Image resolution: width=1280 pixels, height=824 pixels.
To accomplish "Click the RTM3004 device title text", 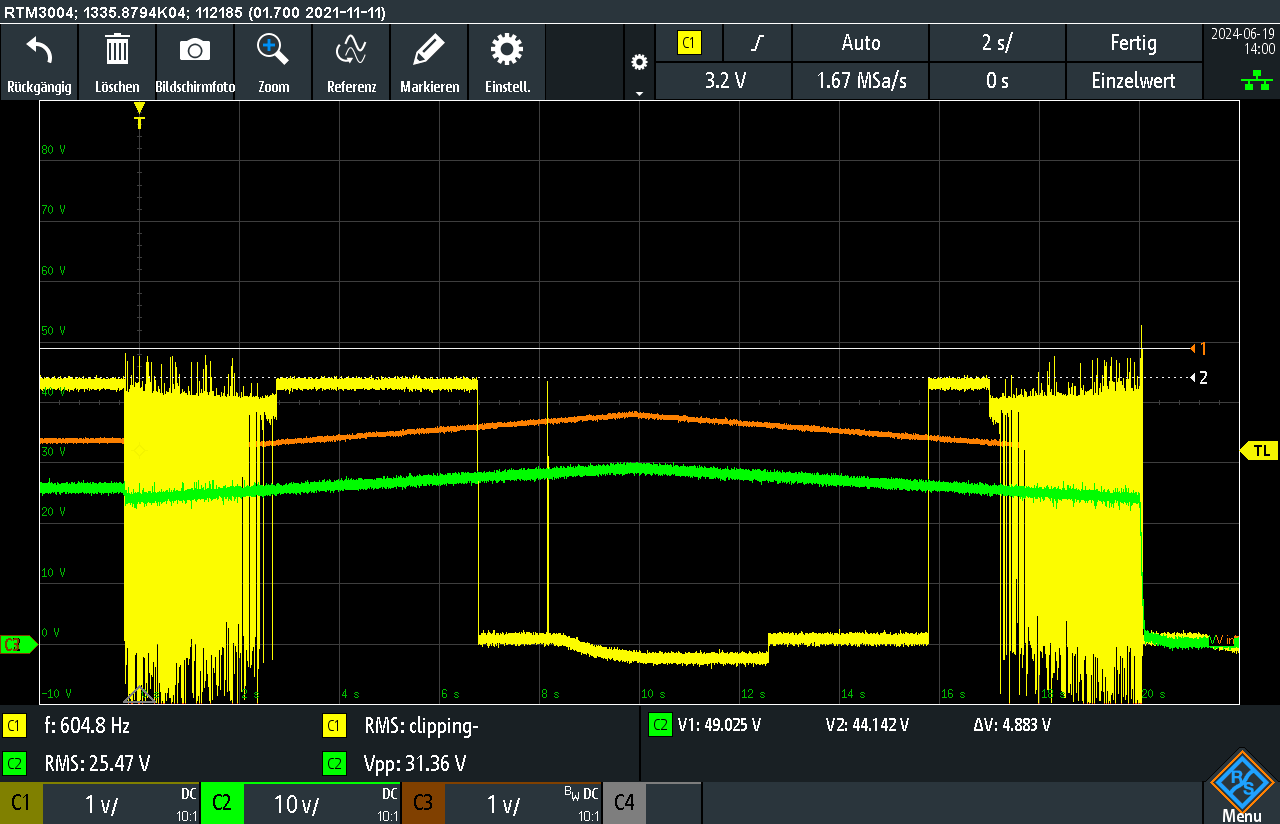I will point(195,12).
